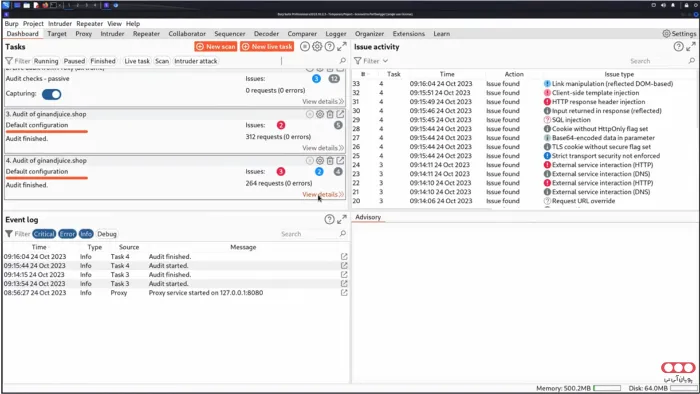Image resolution: width=700 pixels, height=394 pixels.
Task: Click blue issue count on task 4
Action: tap(319, 171)
